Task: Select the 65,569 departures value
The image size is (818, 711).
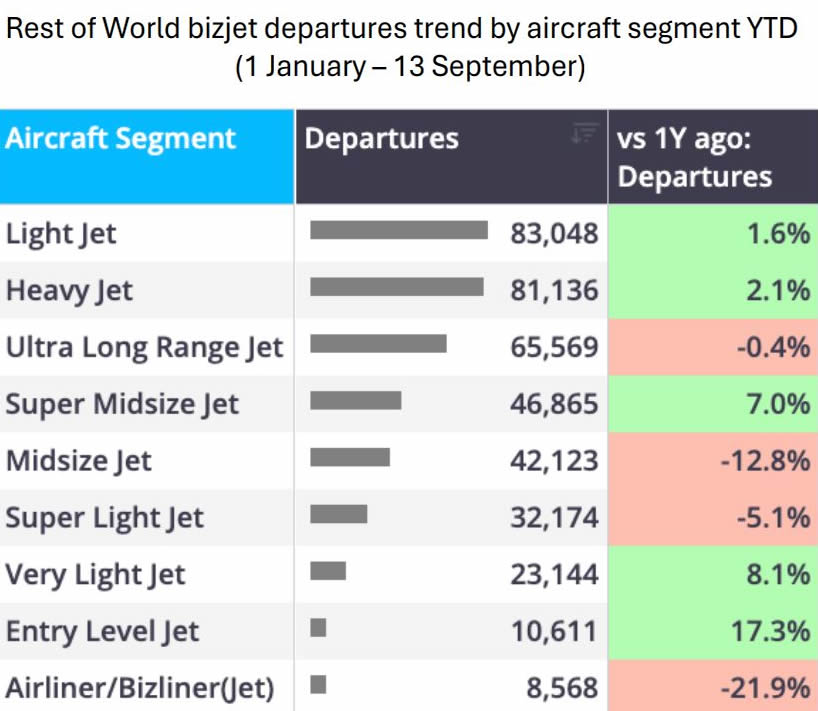Action: (554, 347)
